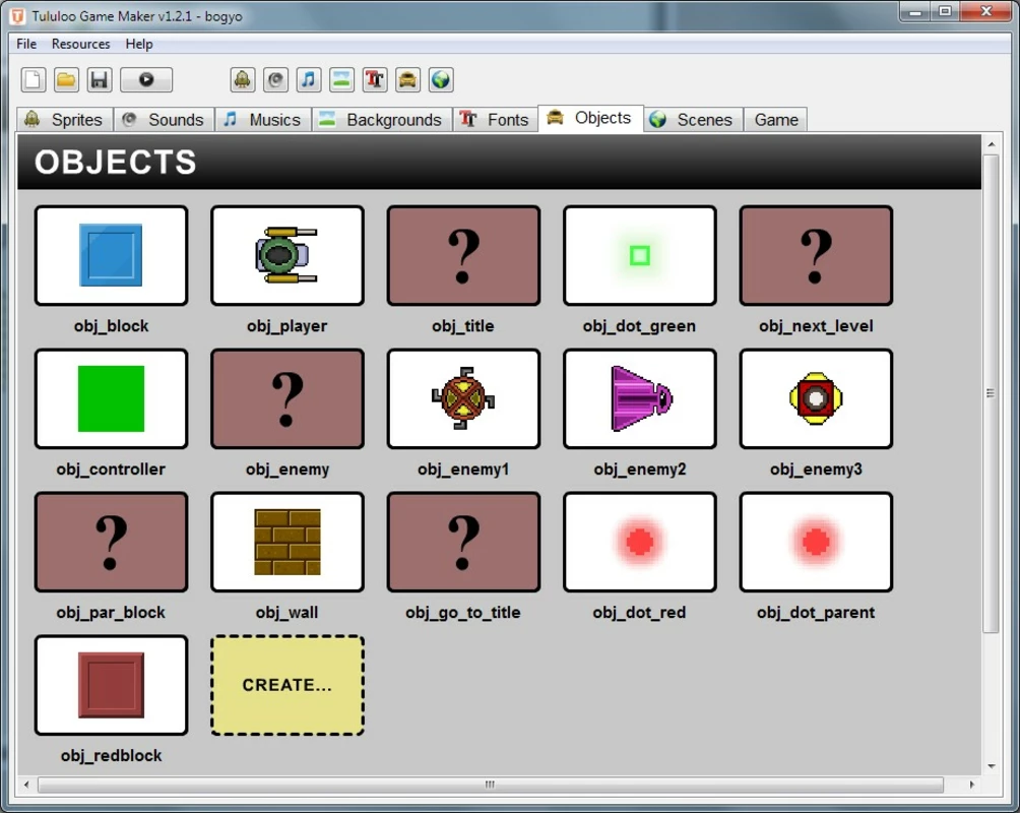Run the game with the play button
The width and height of the screenshot is (1020, 813).
tap(146, 80)
